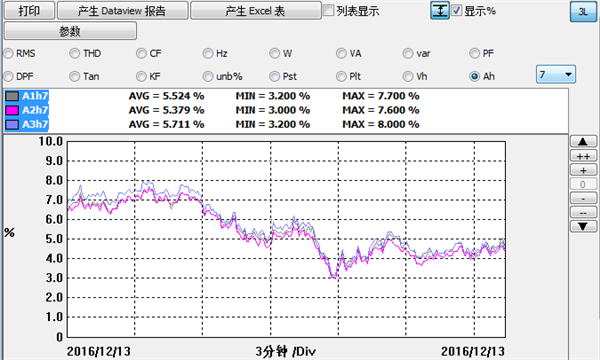This screenshot has width=600, height=360.
Task: Select the var radio button
Action: pos(408,54)
